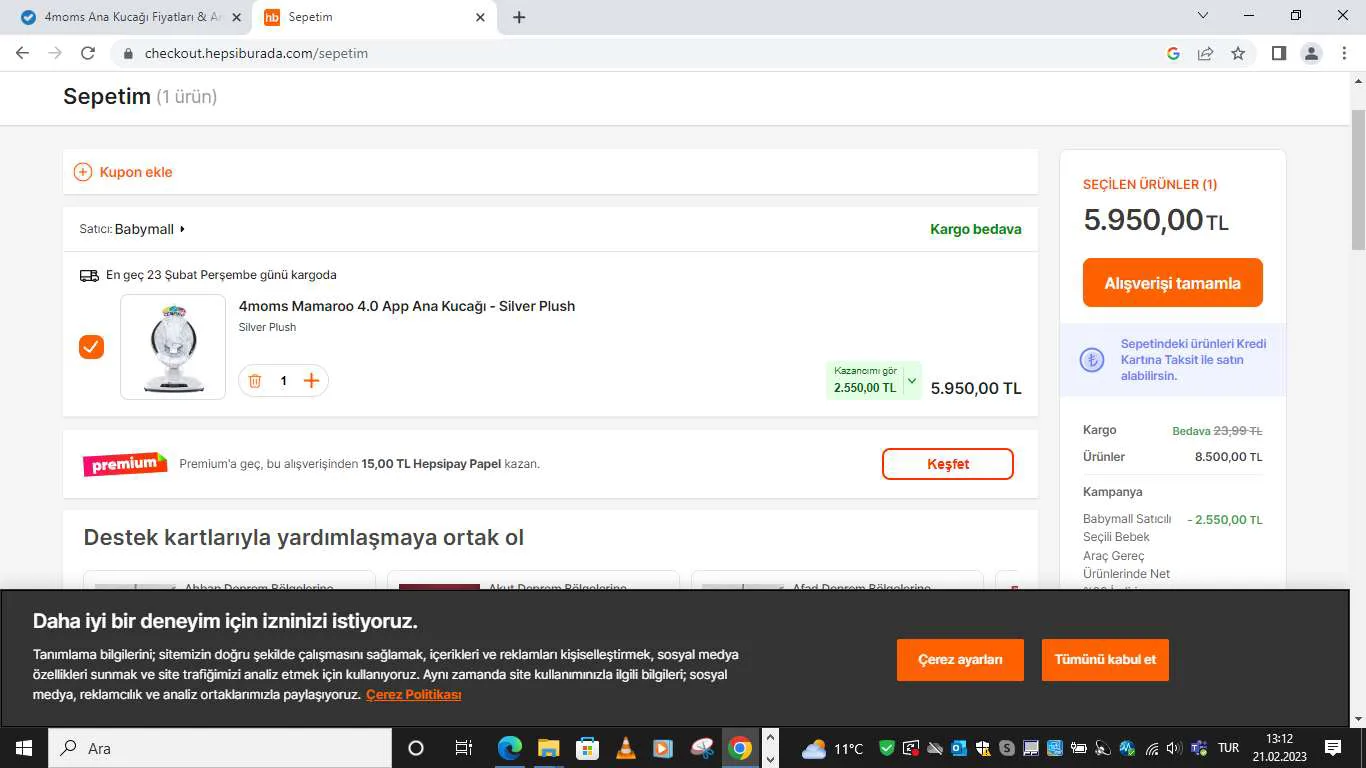The height and width of the screenshot is (768, 1366).
Task: Select the Sepetim tab
Action: [x=374, y=17]
